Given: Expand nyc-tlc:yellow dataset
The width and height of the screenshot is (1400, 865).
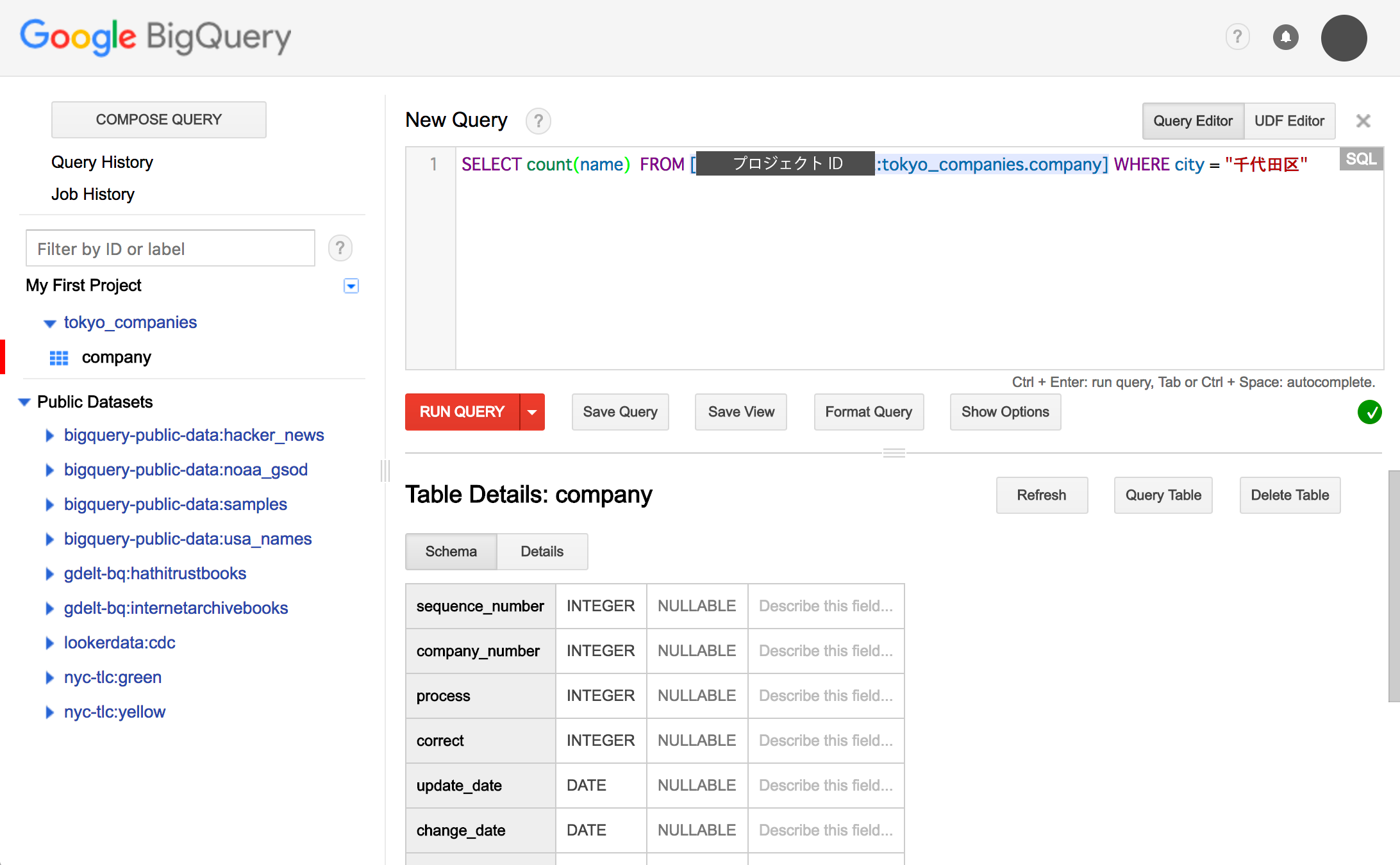Looking at the screenshot, I should point(50,713).
